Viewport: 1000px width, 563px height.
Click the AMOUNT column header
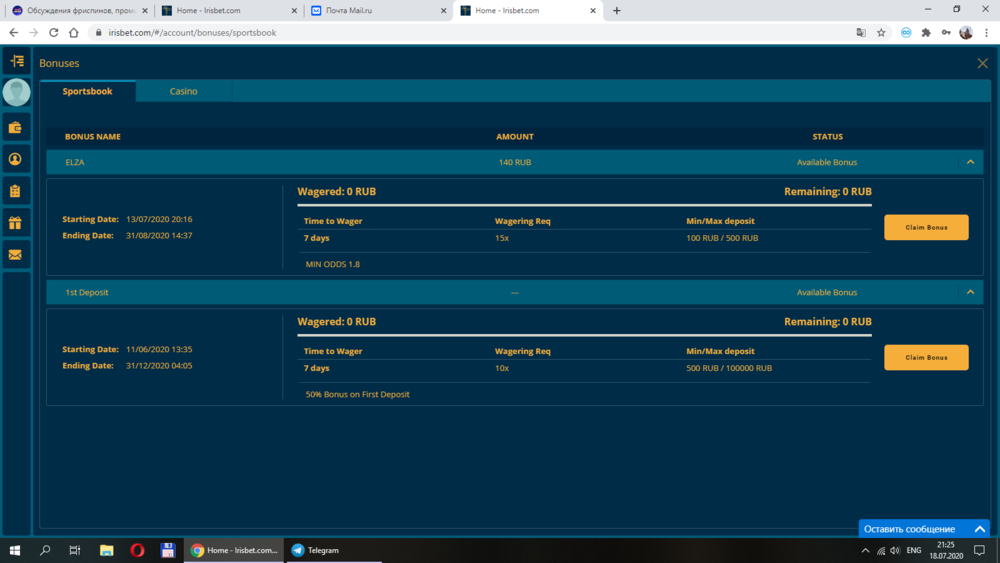515,136
